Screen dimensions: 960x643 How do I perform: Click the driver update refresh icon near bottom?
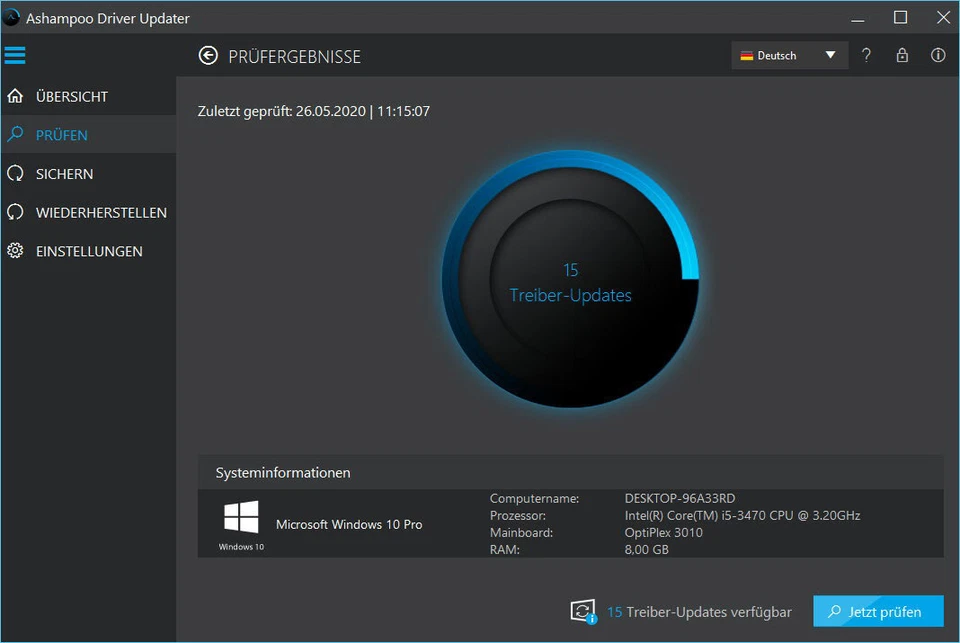click(583, 611)
